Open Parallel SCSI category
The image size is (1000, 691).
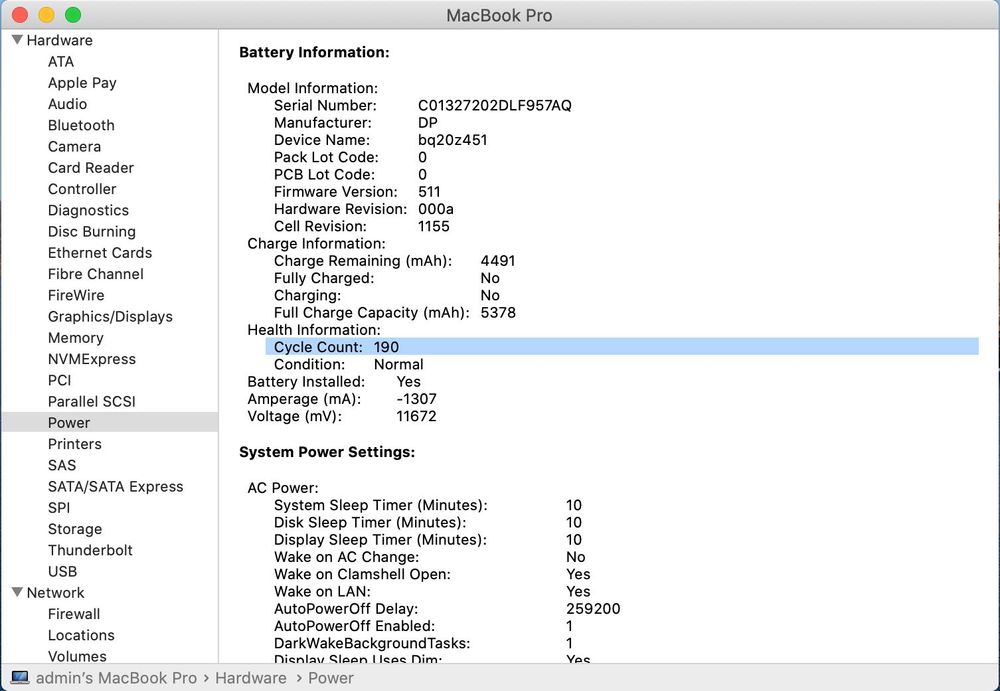(91, 401)
